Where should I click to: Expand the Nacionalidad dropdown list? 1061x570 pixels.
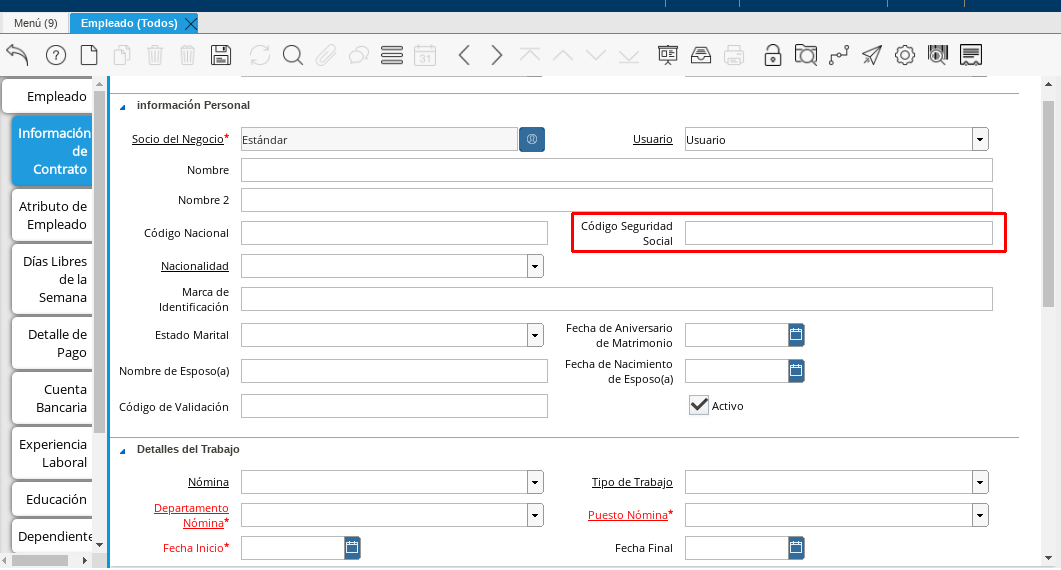pyautogui.click(x=535, y=266)
